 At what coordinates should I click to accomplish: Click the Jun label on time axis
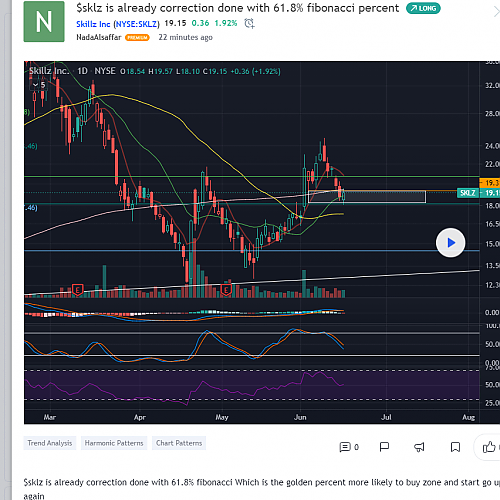[300, 417]
